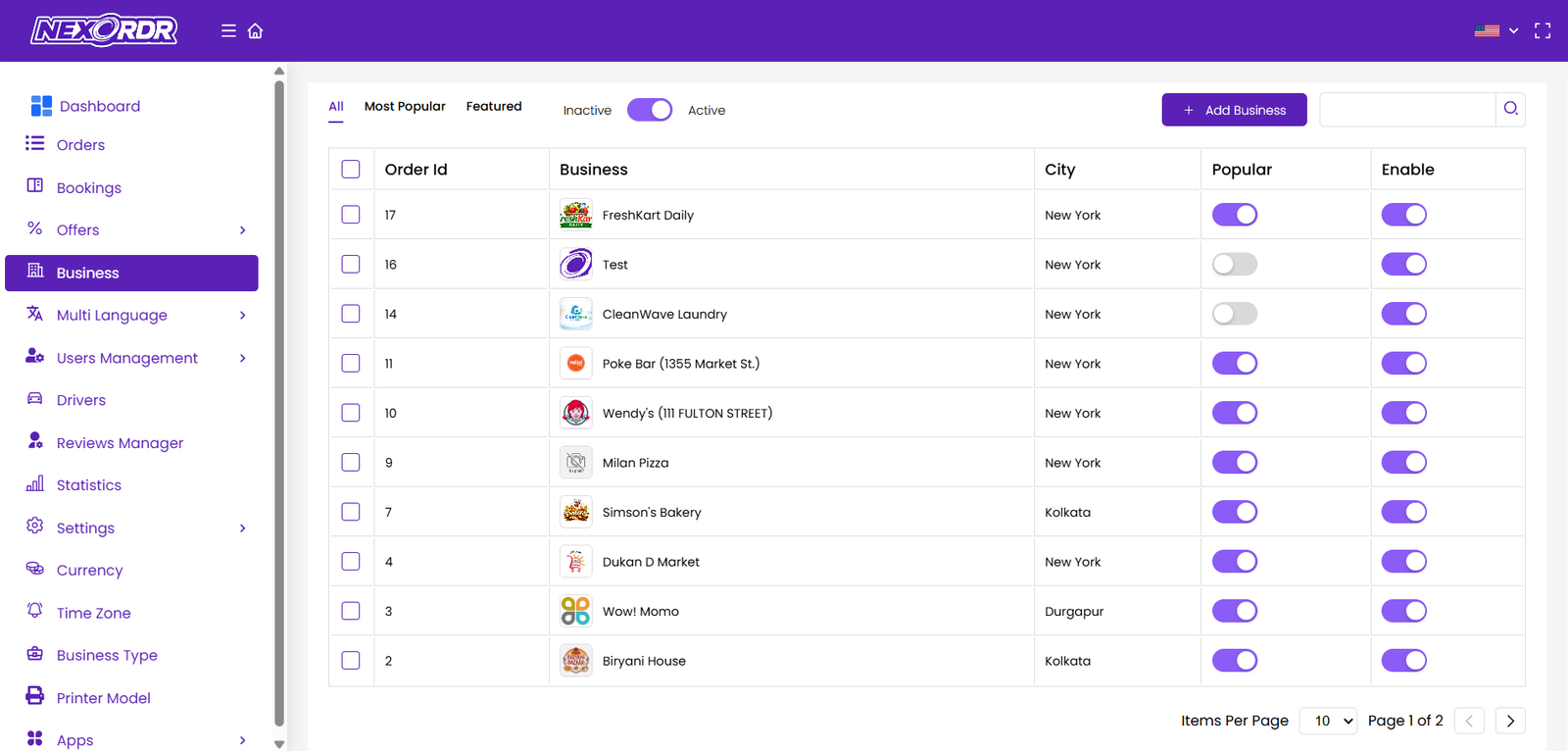Expand Users Management submenu chevron

242,358
